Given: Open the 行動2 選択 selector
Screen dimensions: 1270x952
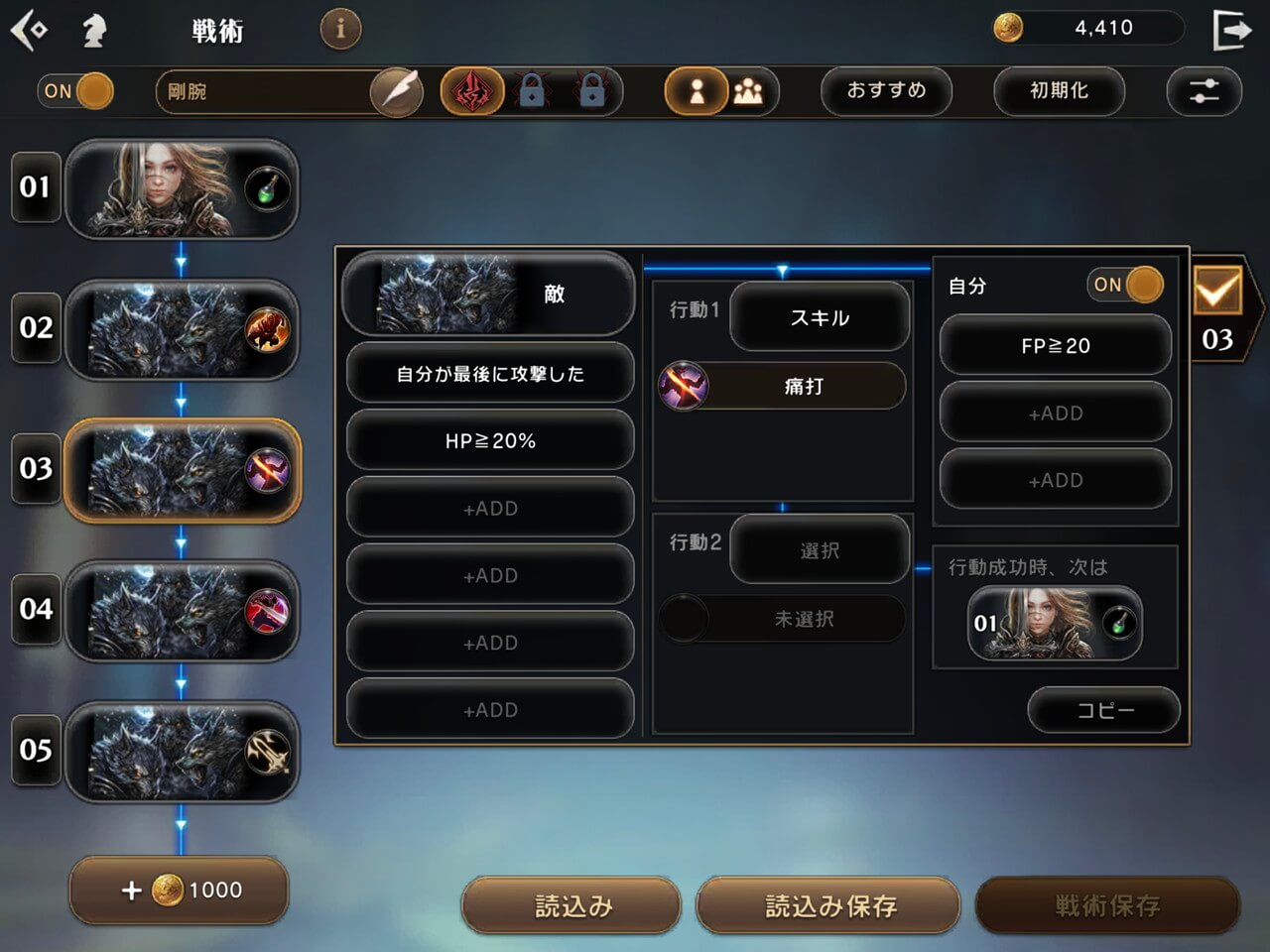Looking at the screenshot, I should point(820,550).
